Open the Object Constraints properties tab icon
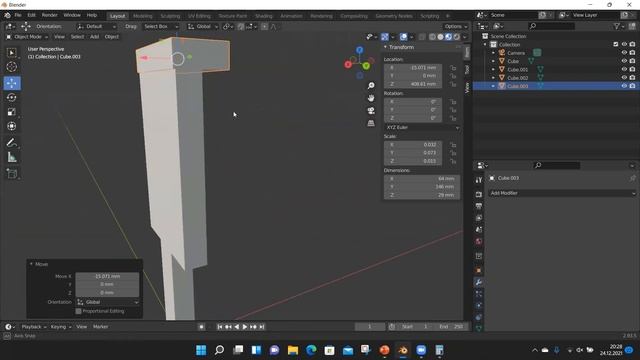640x360 pixels. click(x=479, y=317)
